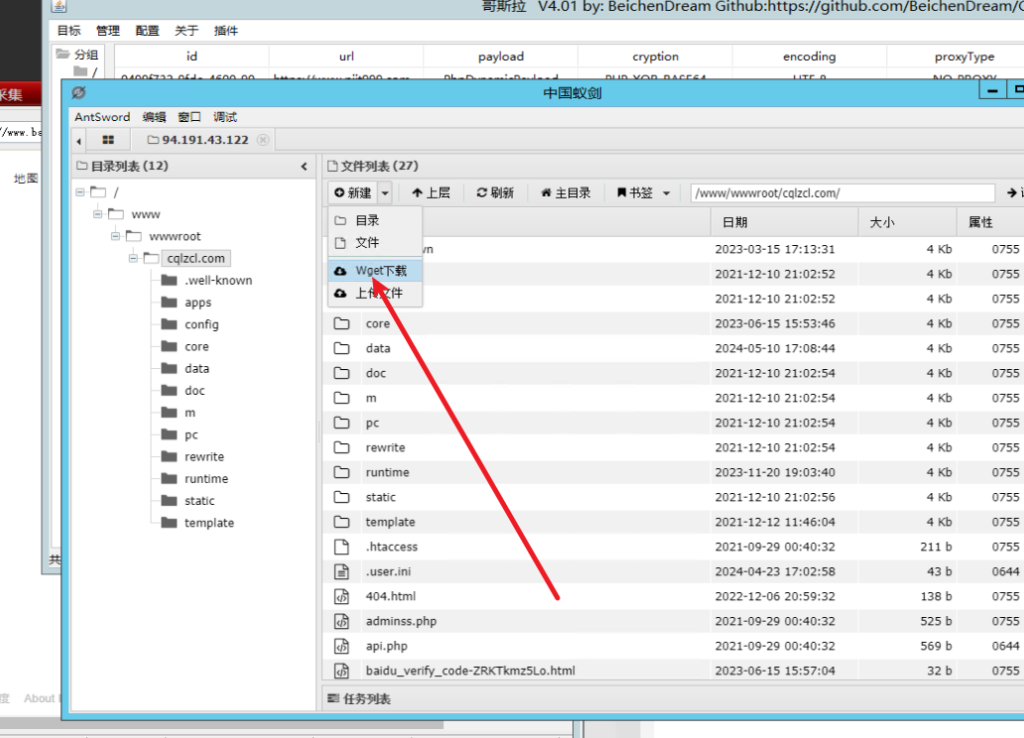Select 目录 in the new-item menu
This screenshot has width=1024, height=738.
(367, 220)
